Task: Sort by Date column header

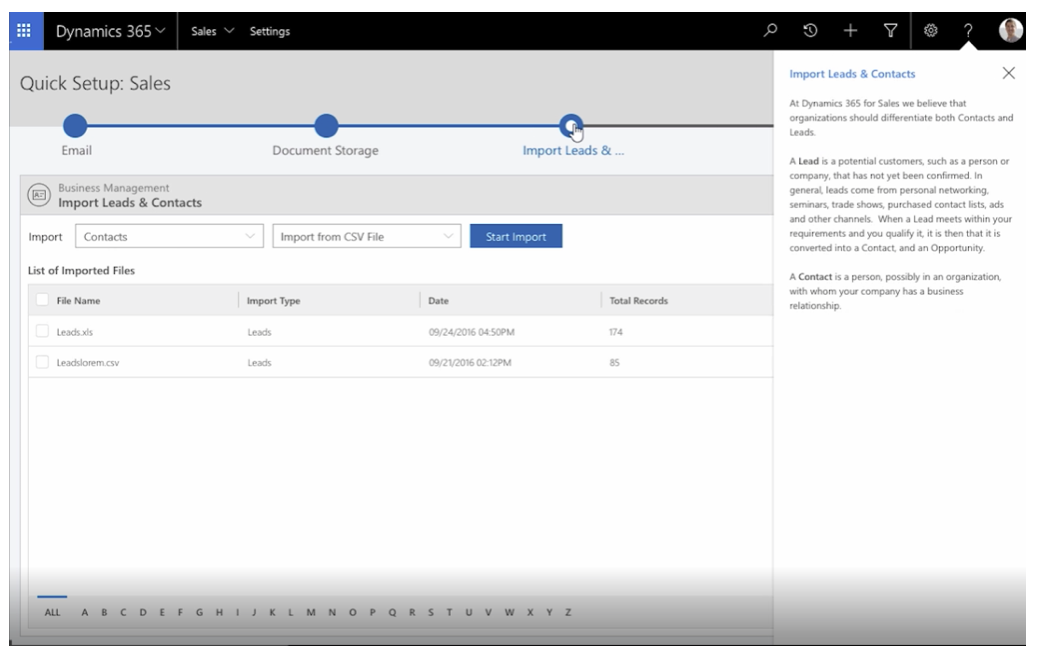Action: coord(438,300)
